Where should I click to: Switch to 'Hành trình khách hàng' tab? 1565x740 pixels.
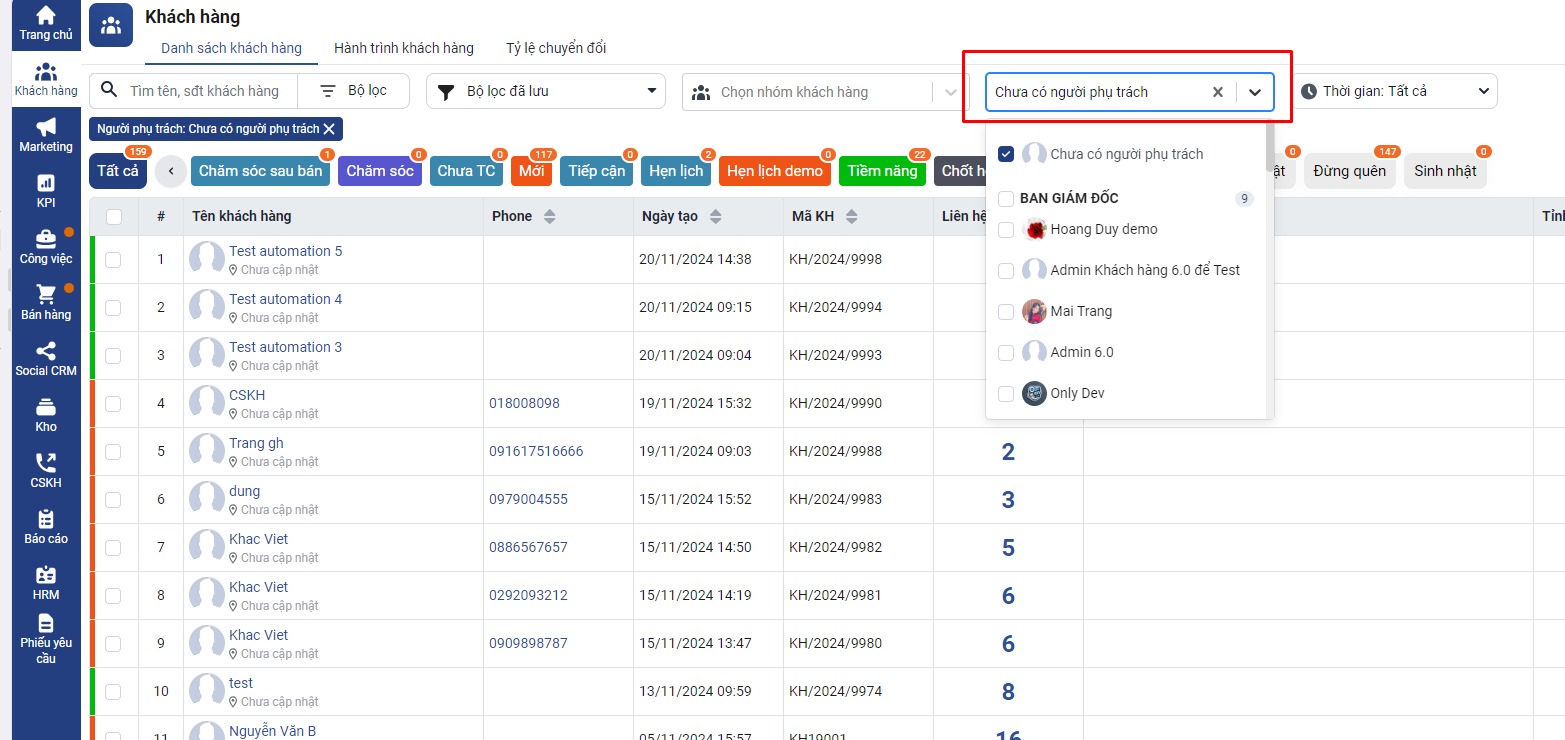[403, 48]
